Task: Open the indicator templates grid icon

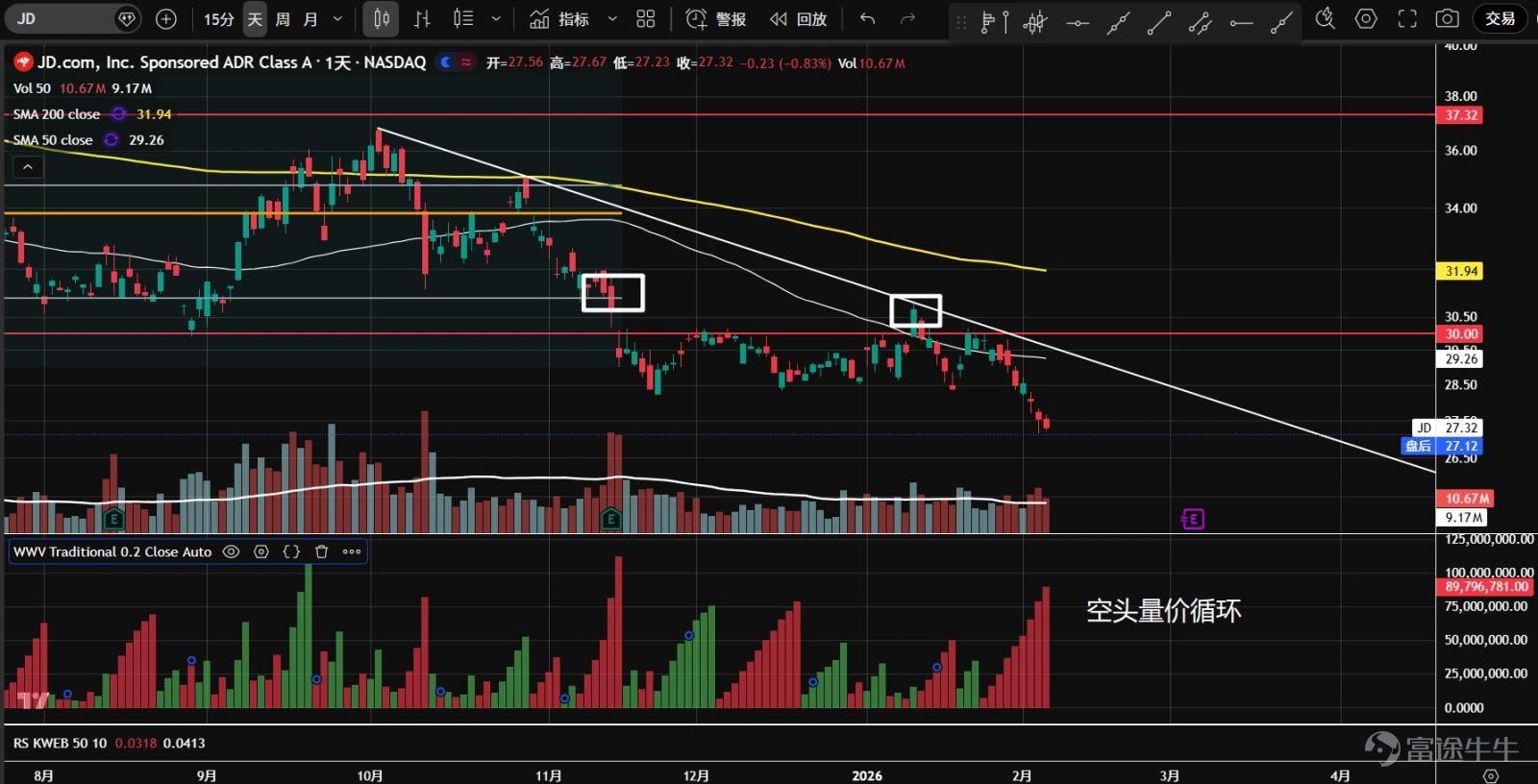Action: [x=646, y=18]
